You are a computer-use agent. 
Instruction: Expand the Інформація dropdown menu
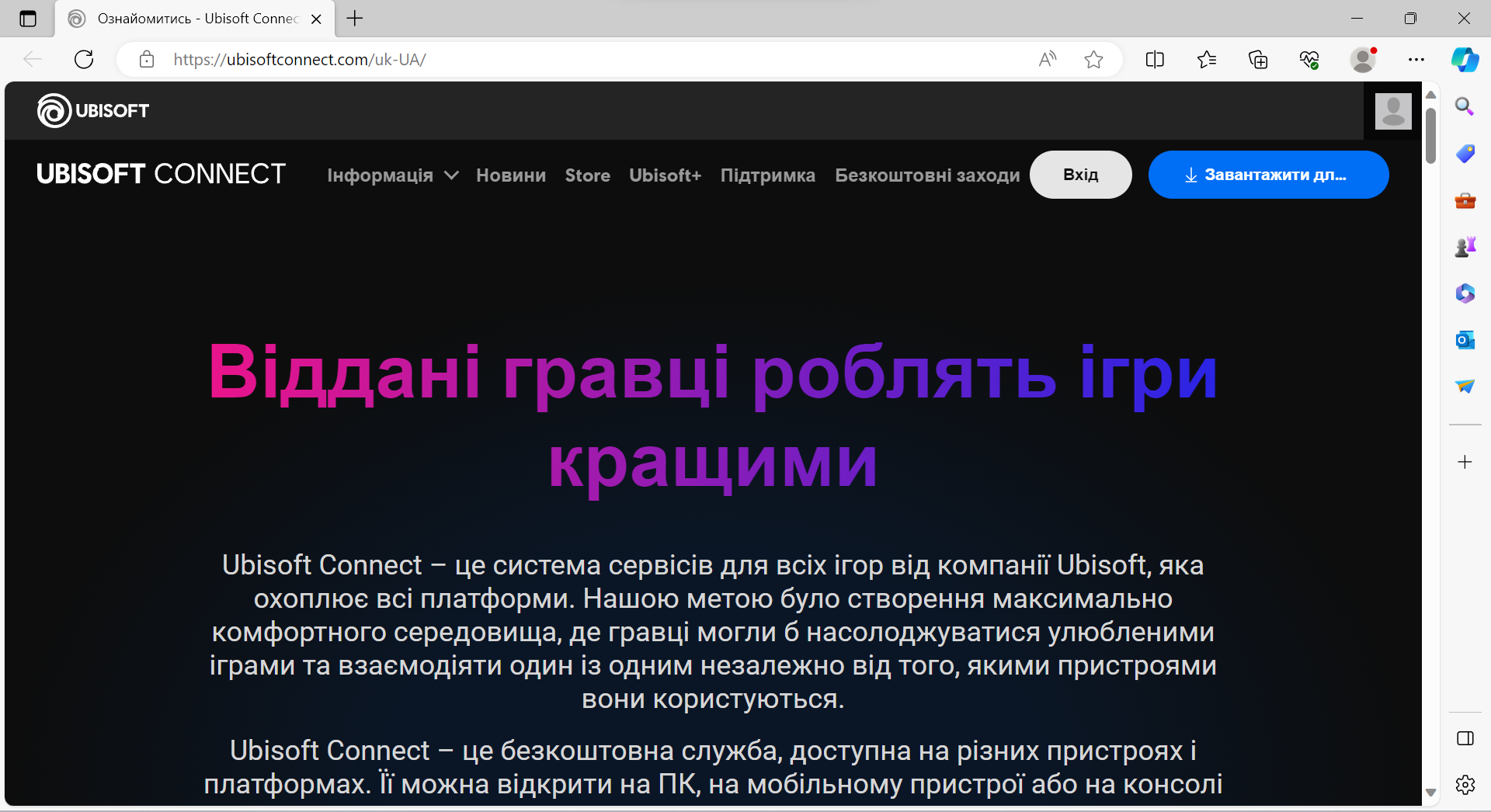(392, 175)
